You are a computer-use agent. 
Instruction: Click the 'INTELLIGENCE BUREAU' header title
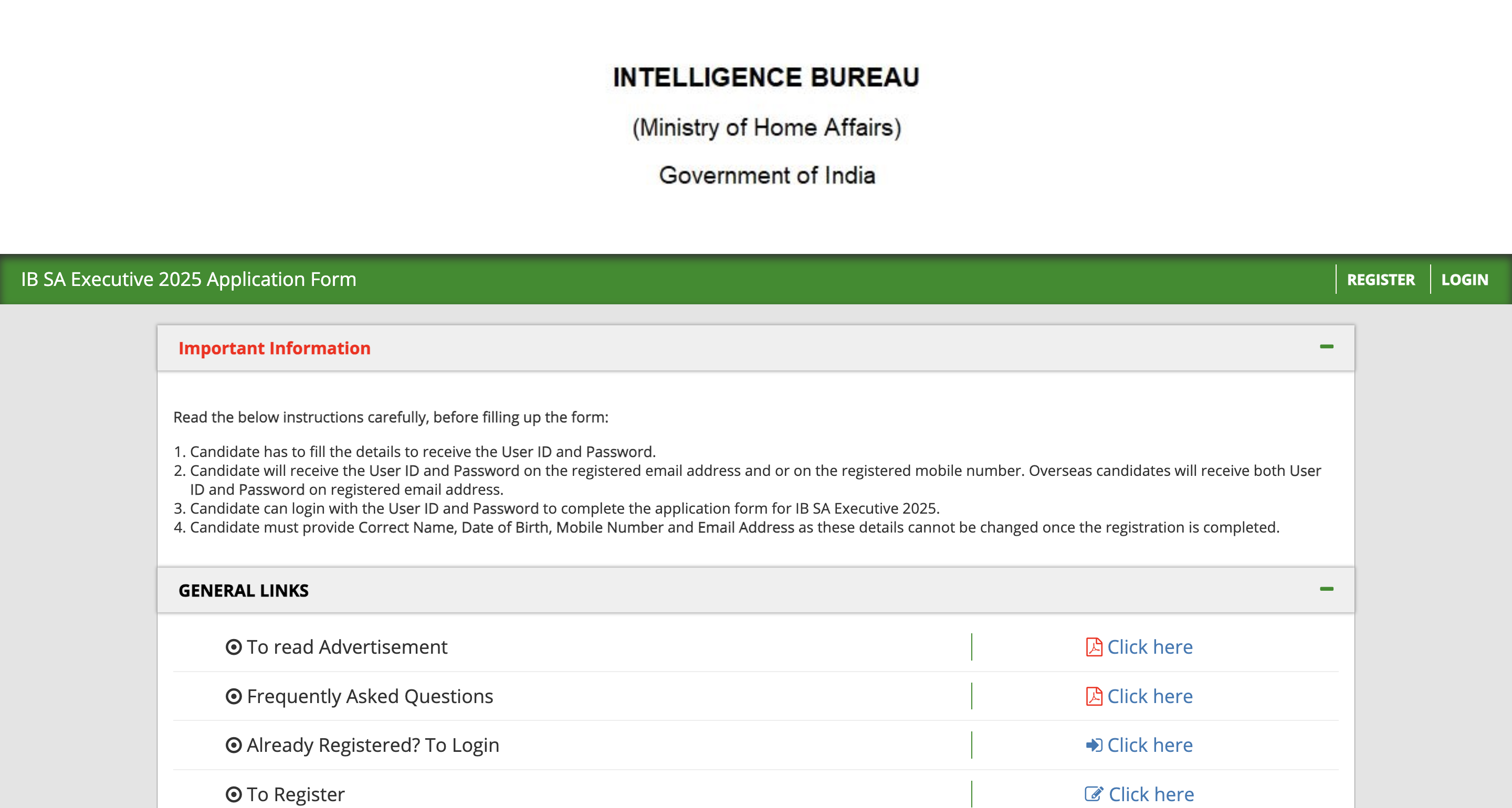click(766, 78)
